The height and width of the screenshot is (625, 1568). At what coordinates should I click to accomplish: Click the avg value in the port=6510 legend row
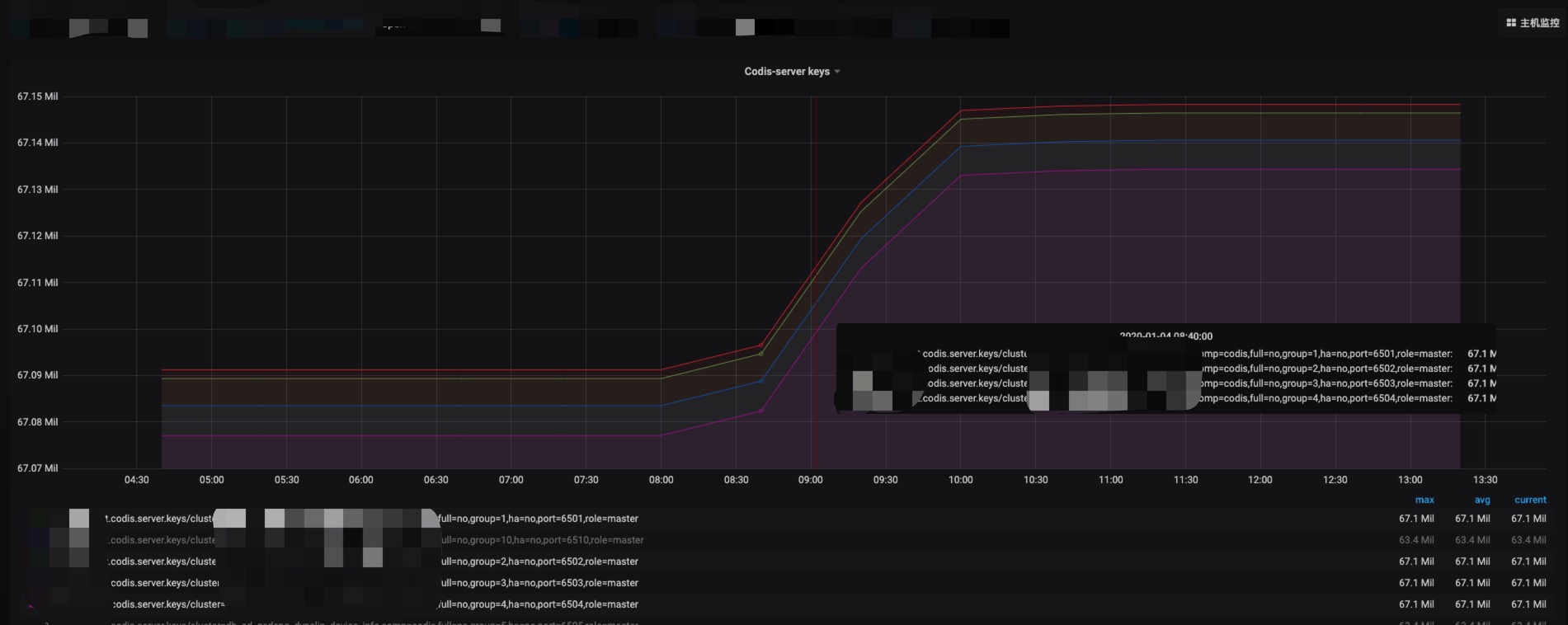(1472, 540)
